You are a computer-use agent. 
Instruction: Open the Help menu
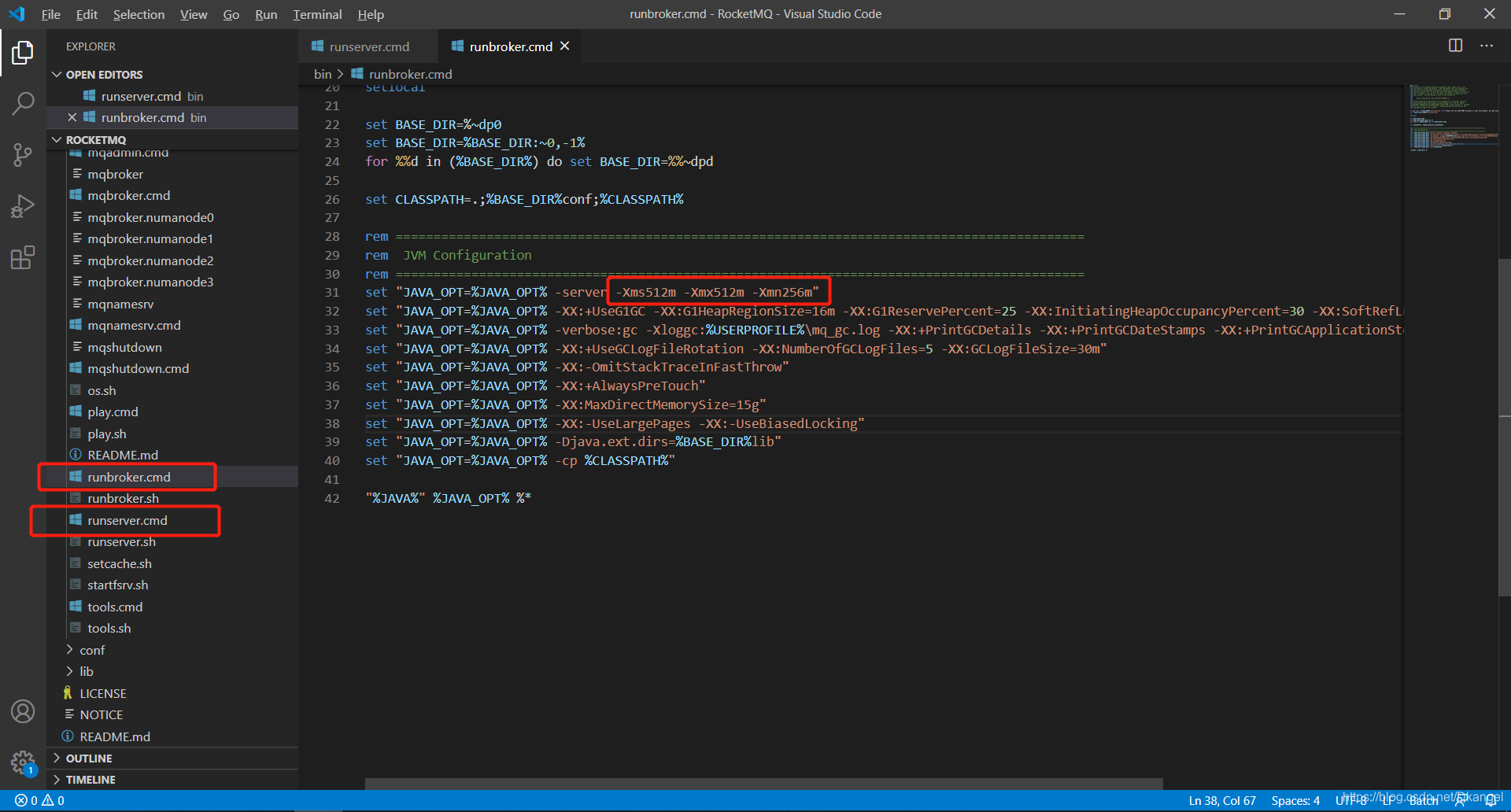click(x=371, y=14)
